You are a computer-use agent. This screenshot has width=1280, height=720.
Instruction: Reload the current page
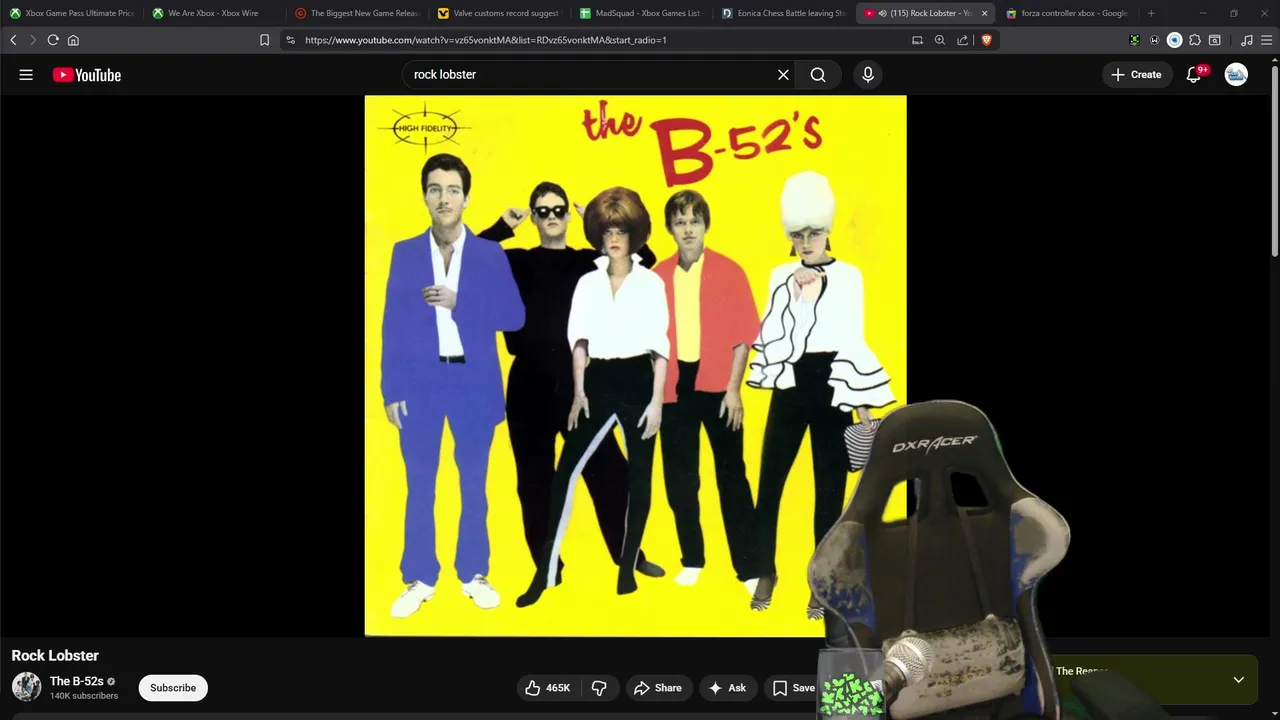pos(53,40)
